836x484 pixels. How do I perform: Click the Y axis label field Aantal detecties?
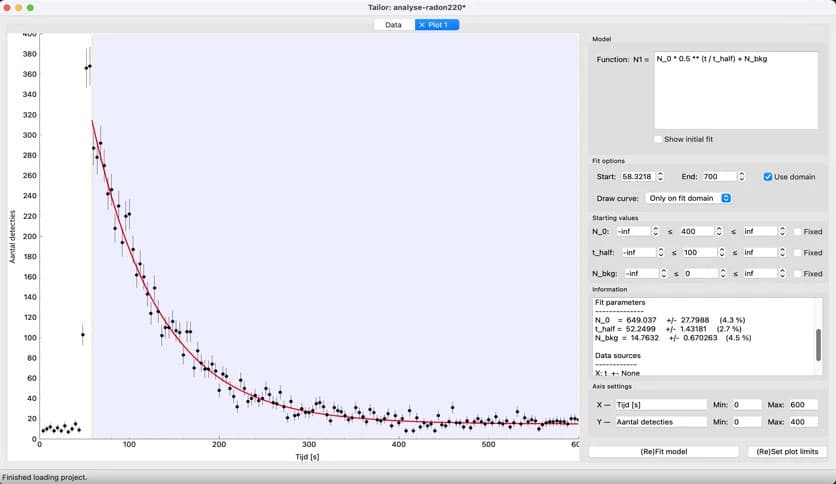pyautogui.click(x=661, y=422)
